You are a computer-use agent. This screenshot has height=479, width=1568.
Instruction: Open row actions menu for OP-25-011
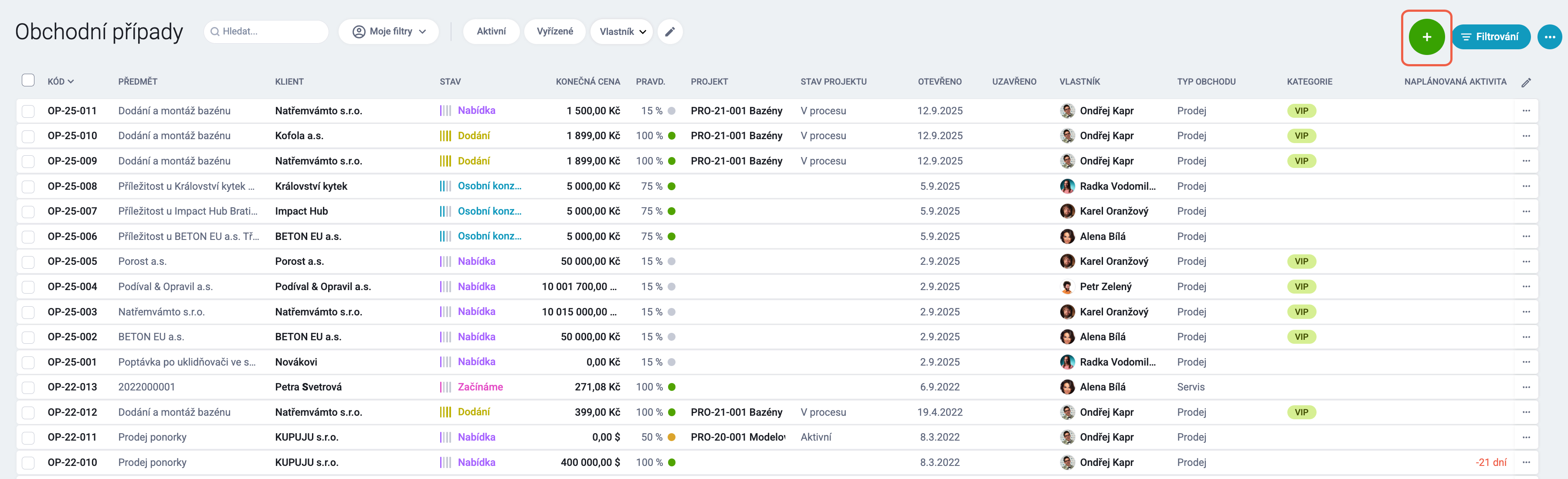click(1525, 111)
